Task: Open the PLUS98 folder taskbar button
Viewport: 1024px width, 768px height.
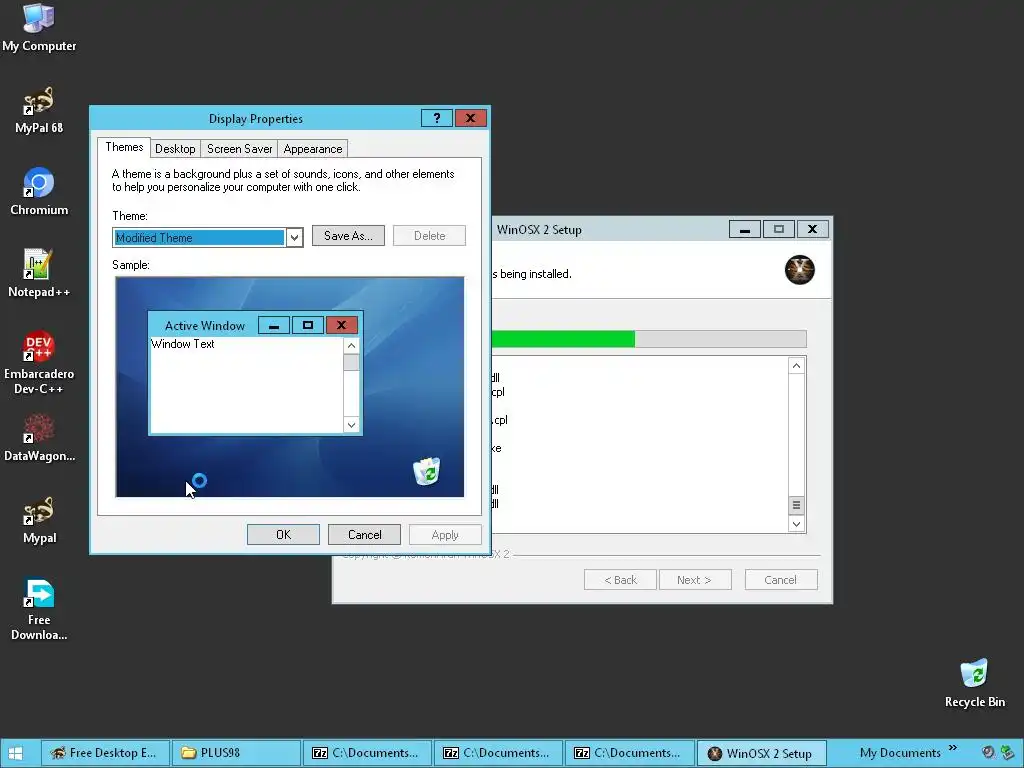Action: pos(235,753)
